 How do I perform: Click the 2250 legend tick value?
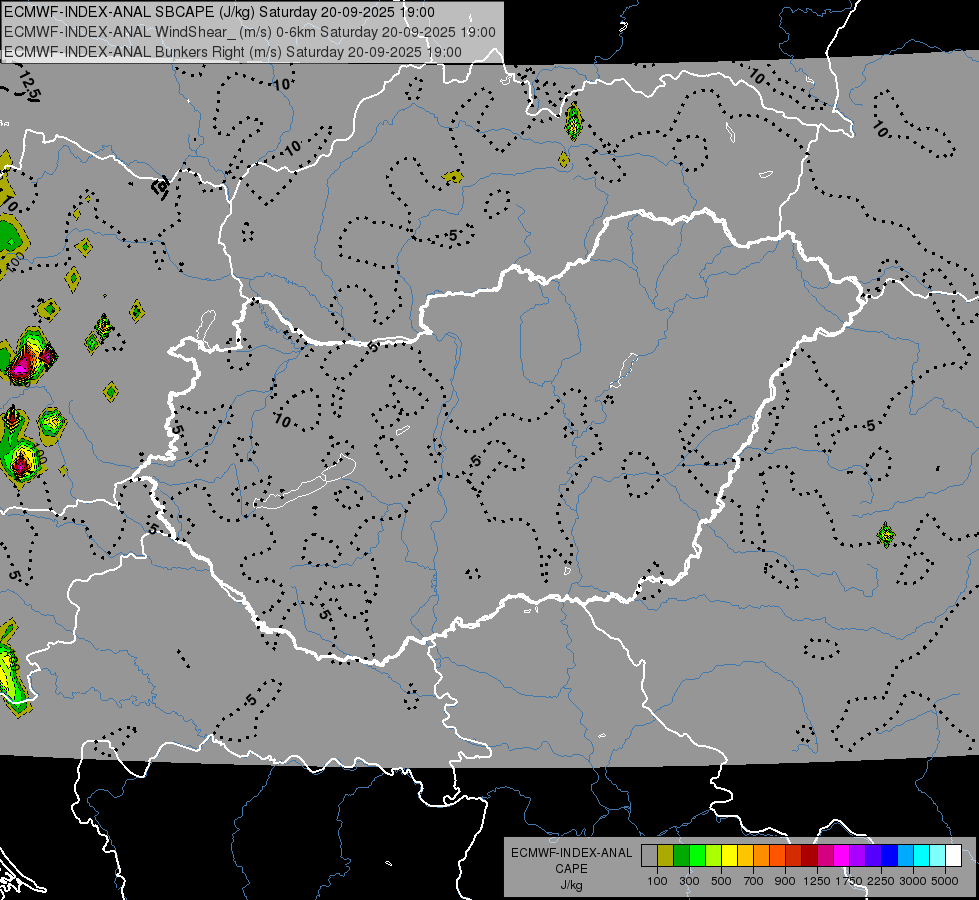[x=881, y=881]
